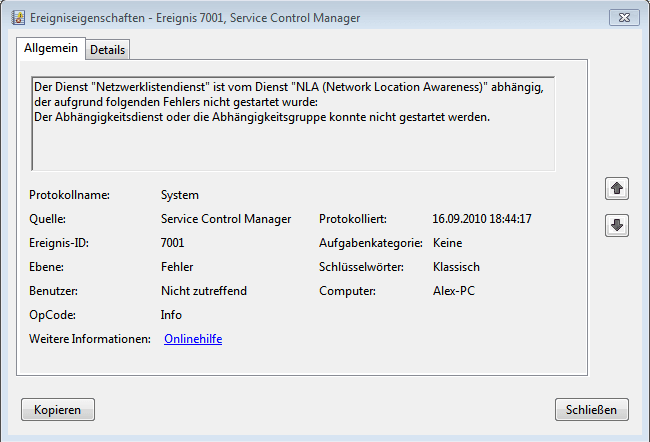Image resolution: width=650 pixels, height=442 pixels.
Task: Click the Schließen button
Action: point(592,410)
